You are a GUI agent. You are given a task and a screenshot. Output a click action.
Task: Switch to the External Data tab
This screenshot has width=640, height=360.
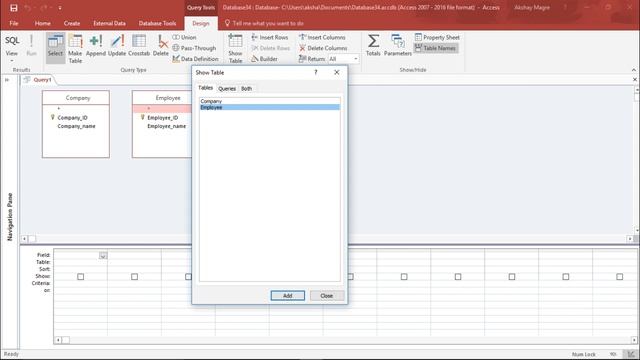coord(109,23)
